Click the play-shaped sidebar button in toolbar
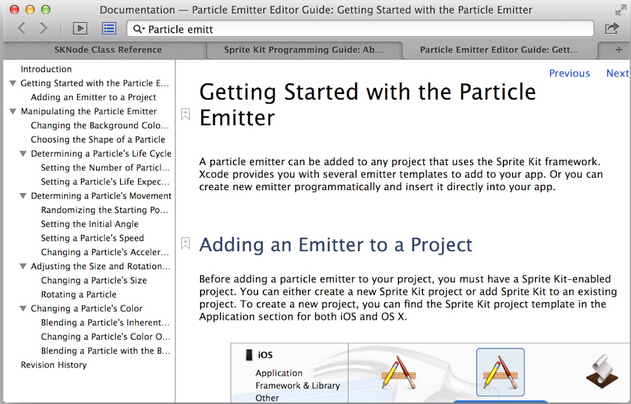The width and height of the screenshot is (631, 404). [x=81, y=29]
